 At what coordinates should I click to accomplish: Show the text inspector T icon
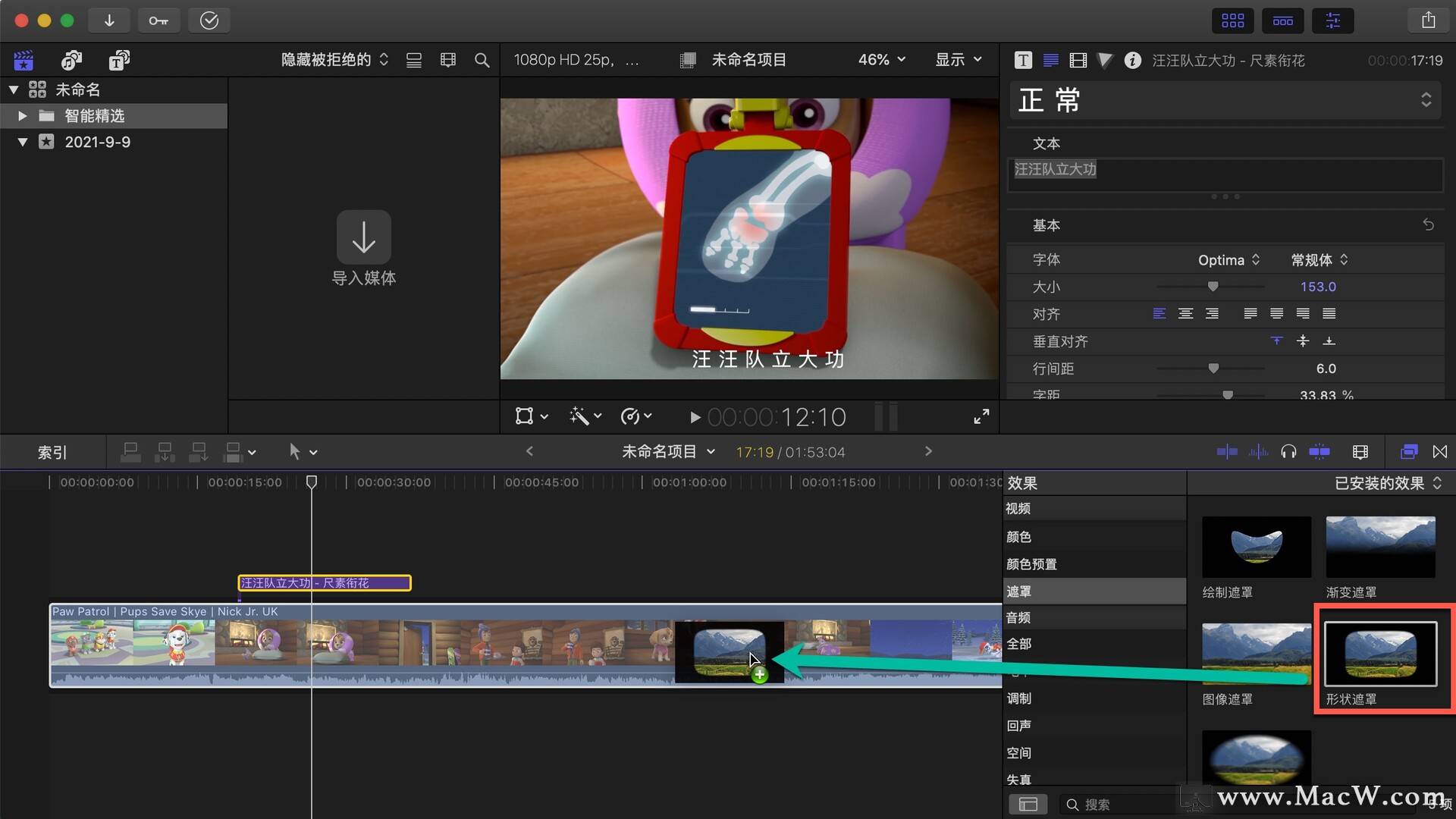1023,61
